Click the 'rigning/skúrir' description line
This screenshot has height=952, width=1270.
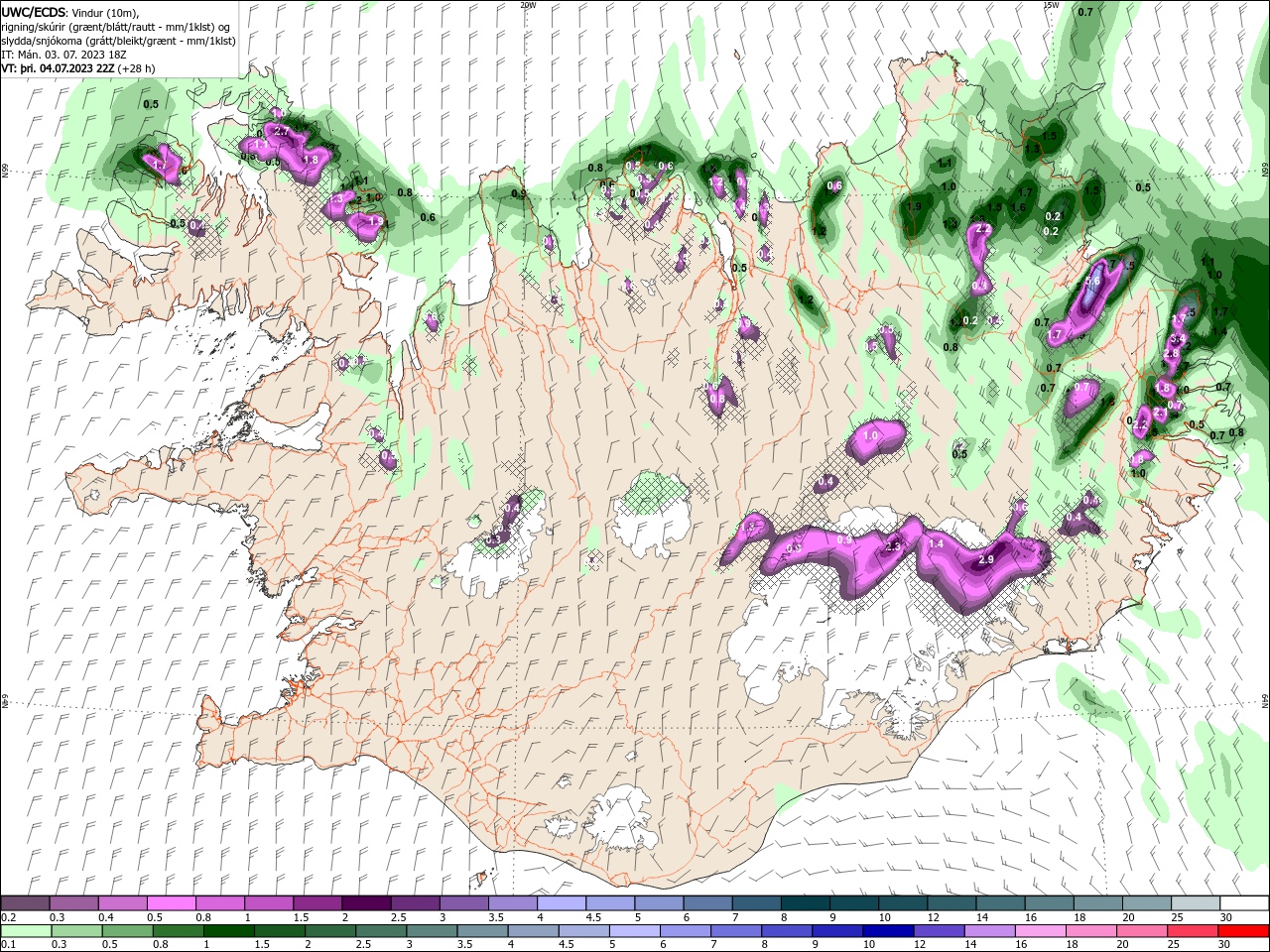pyautogui.click(x=115, y=26)
